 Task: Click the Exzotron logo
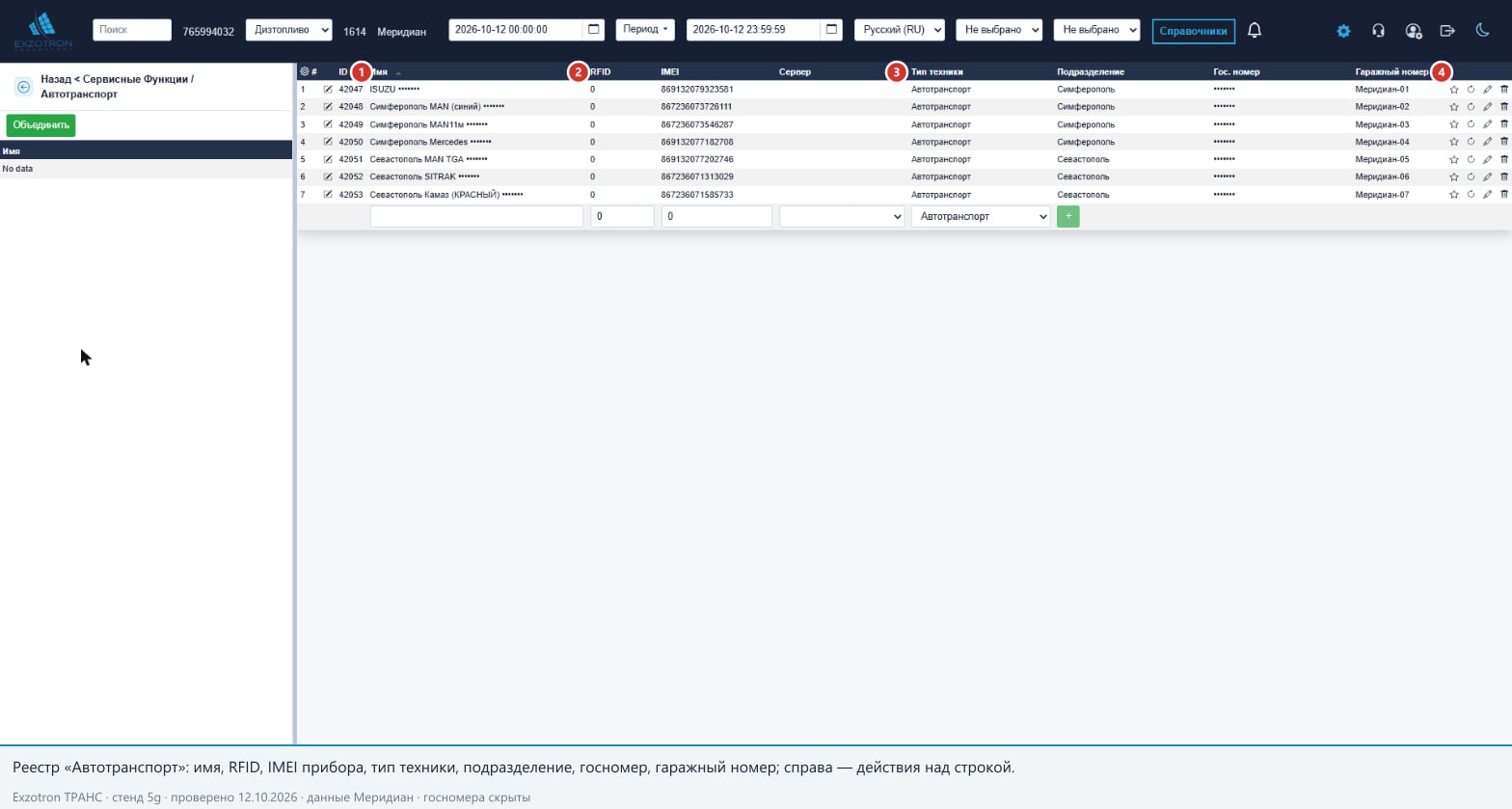point(42,31)
